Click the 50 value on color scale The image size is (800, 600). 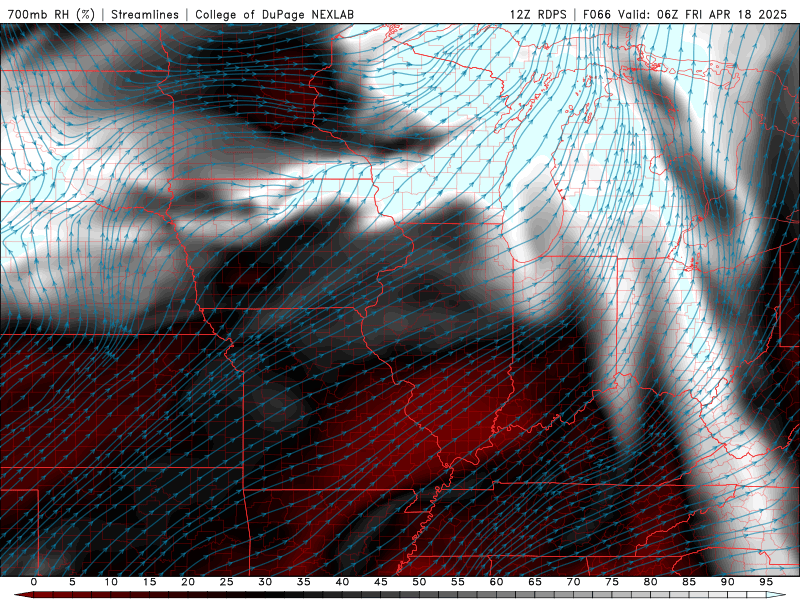419,582
